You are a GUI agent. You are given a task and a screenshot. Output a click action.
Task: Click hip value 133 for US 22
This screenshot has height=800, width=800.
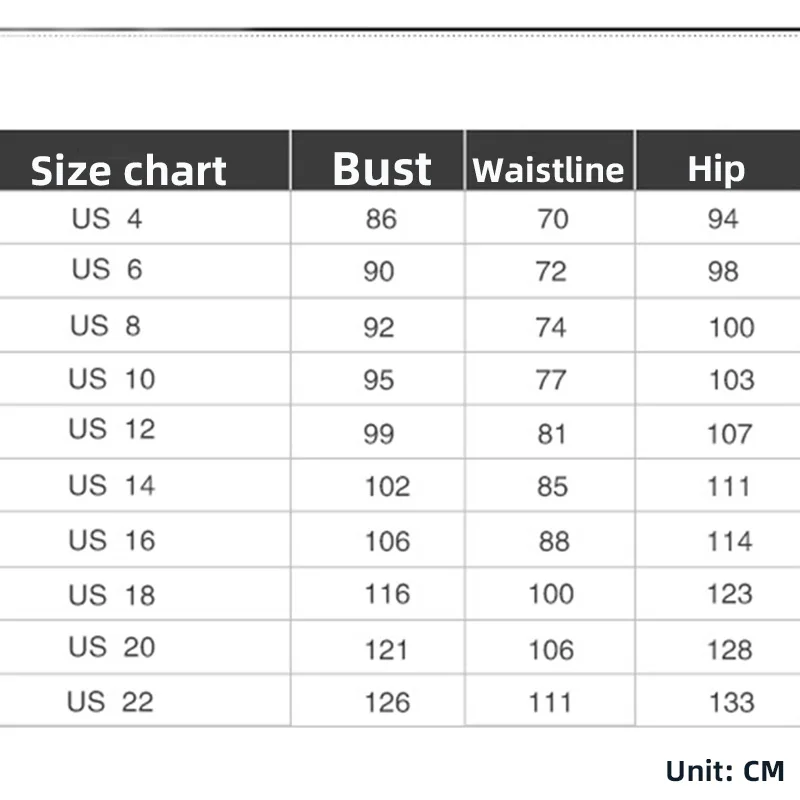[732, 703]
